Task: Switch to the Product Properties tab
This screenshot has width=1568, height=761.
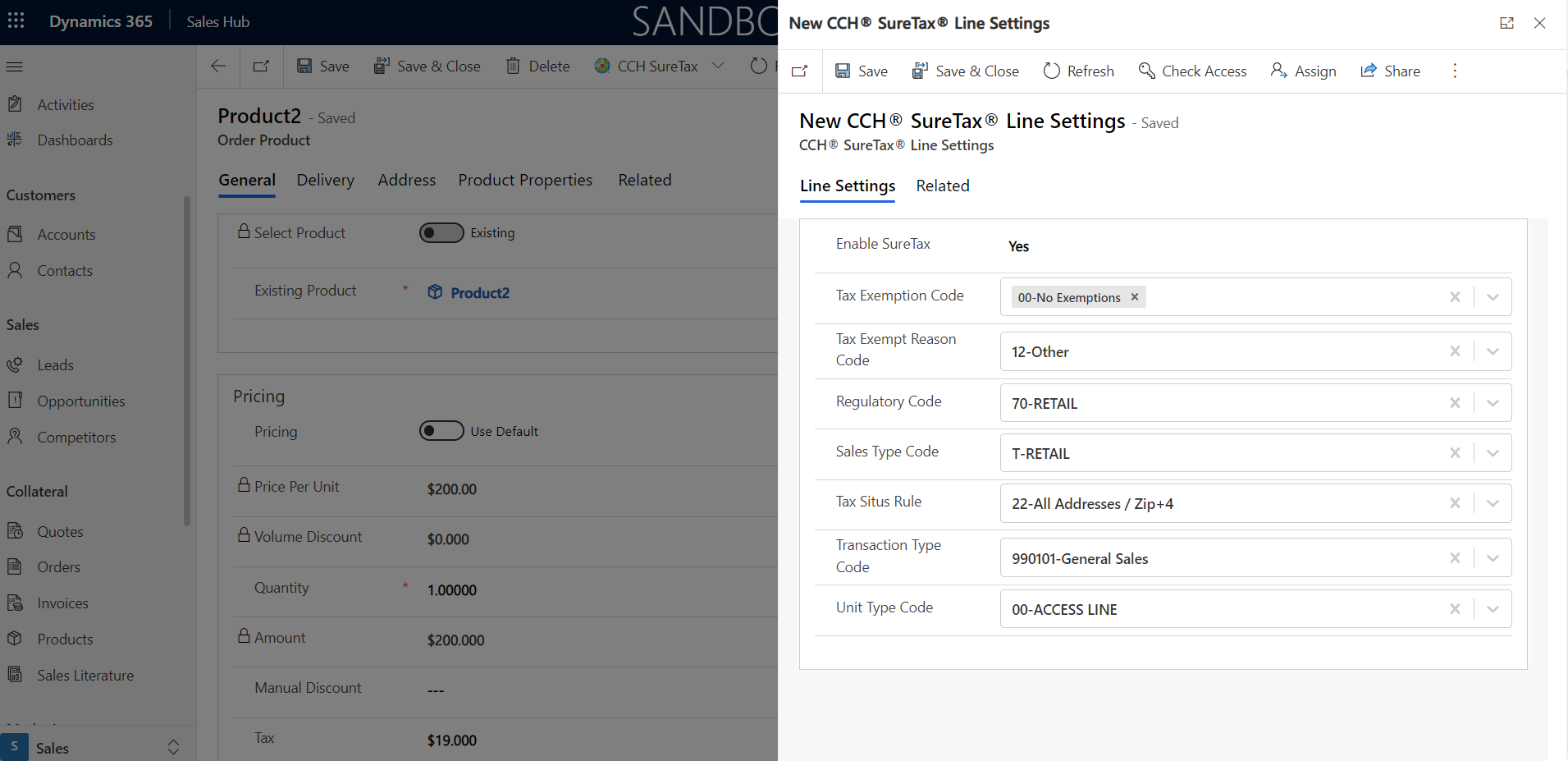Action: click(x=525, y=180)
